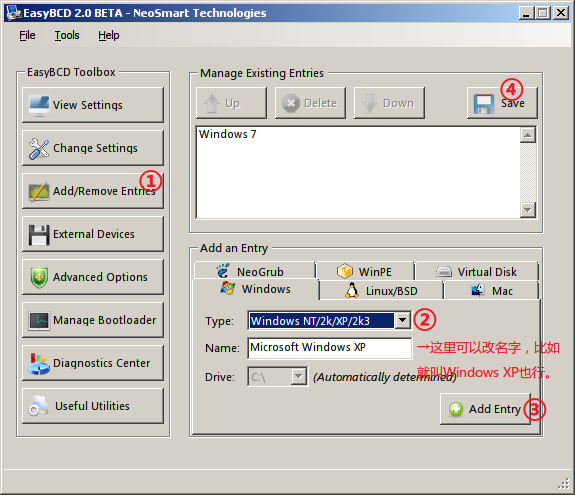Click the green Add Entry button
This screenshot has height=495, width=575.
[486, 409]
